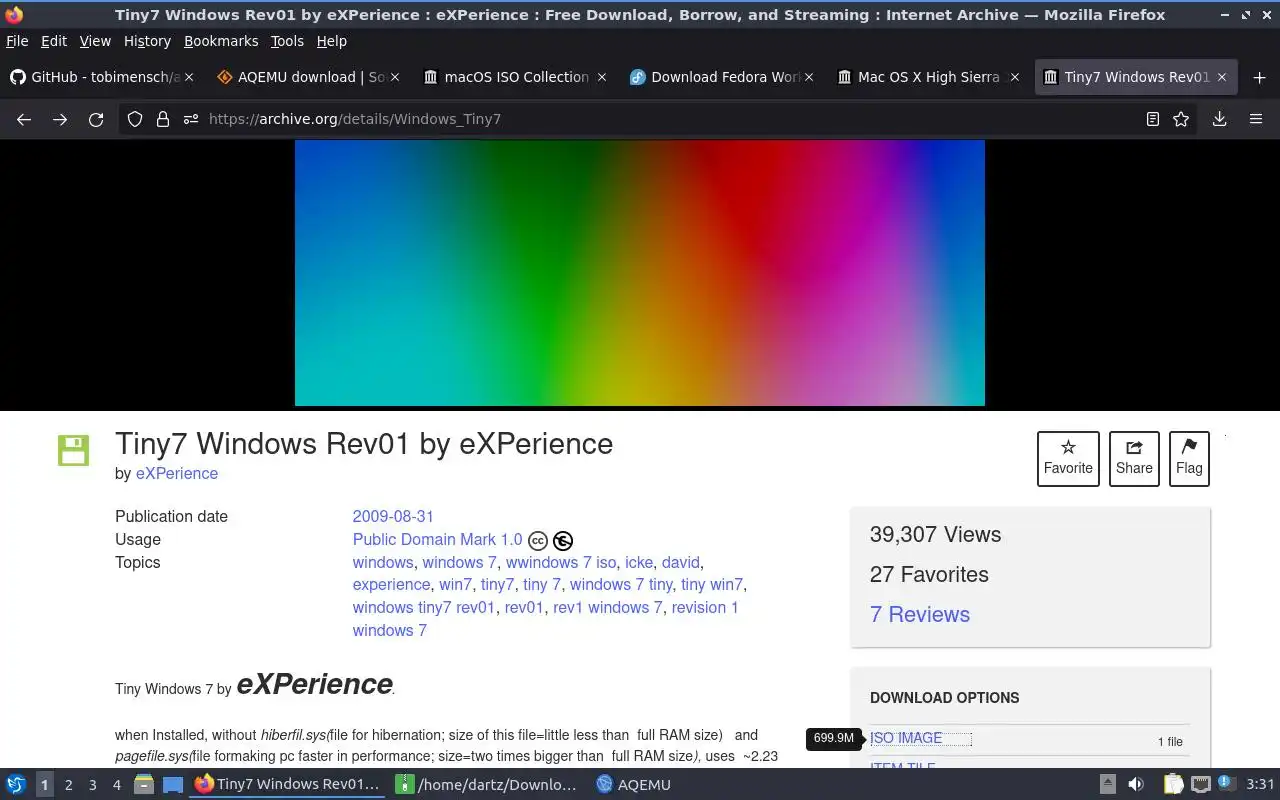
Task: Open the Firefox File menu
Action: (17, 41)
